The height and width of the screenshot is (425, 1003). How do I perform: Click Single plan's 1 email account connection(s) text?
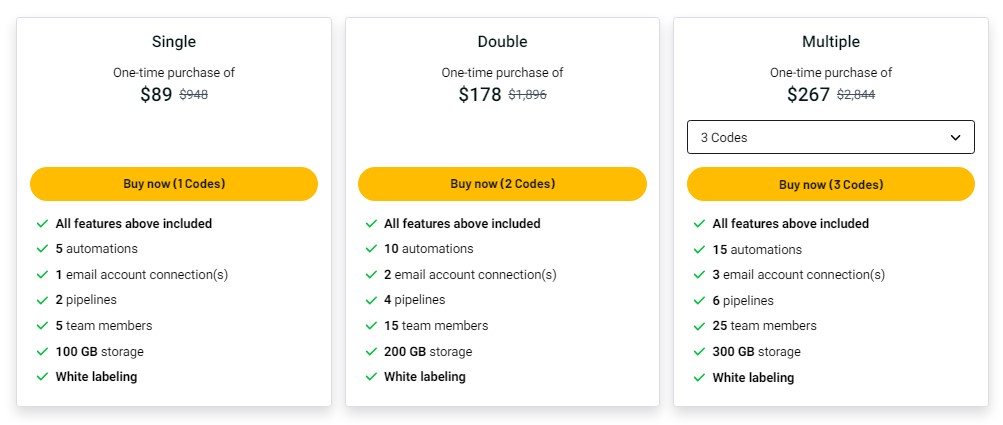point(142,275)
